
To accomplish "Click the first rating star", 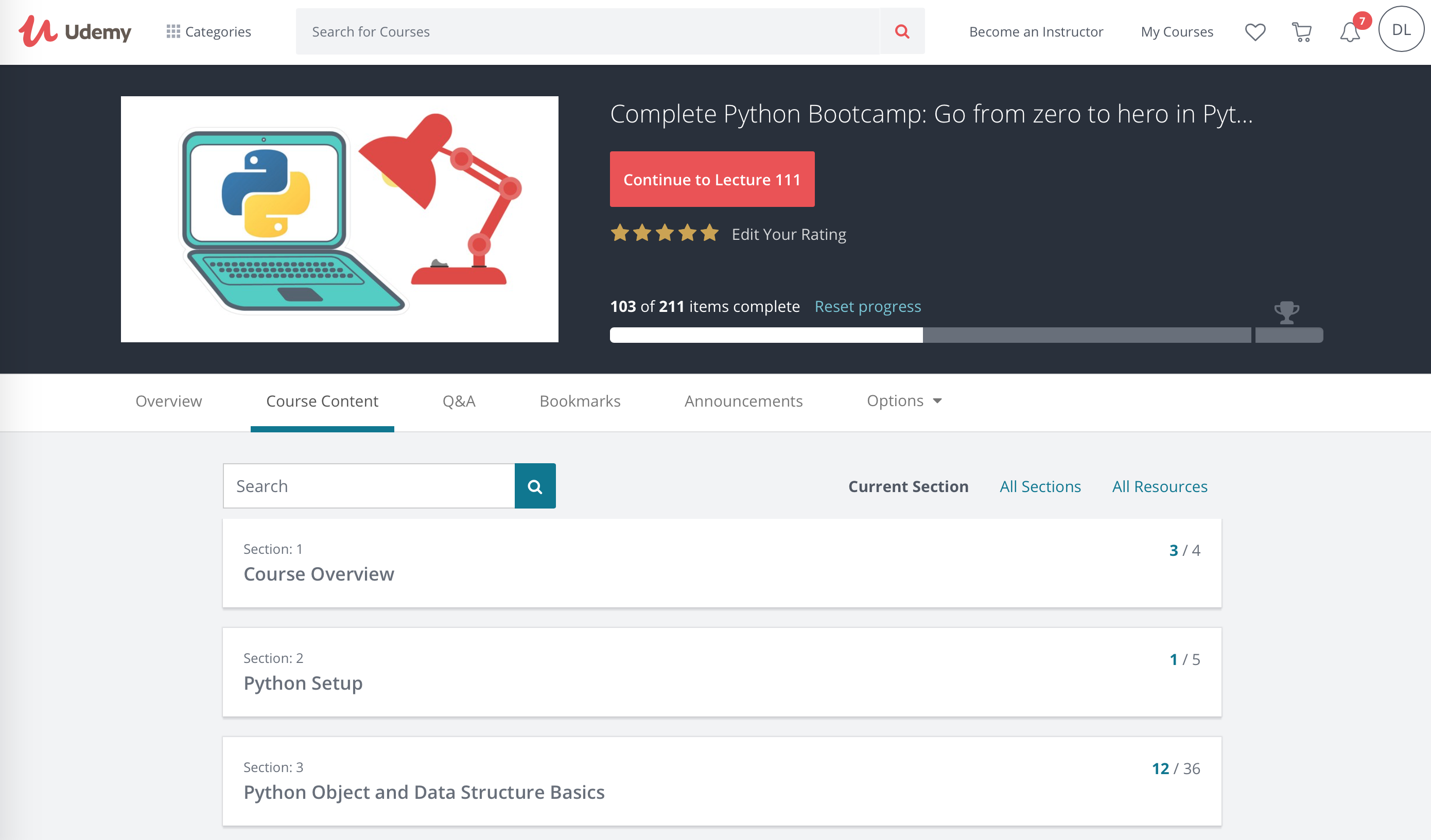I will [x=620, y=233].
